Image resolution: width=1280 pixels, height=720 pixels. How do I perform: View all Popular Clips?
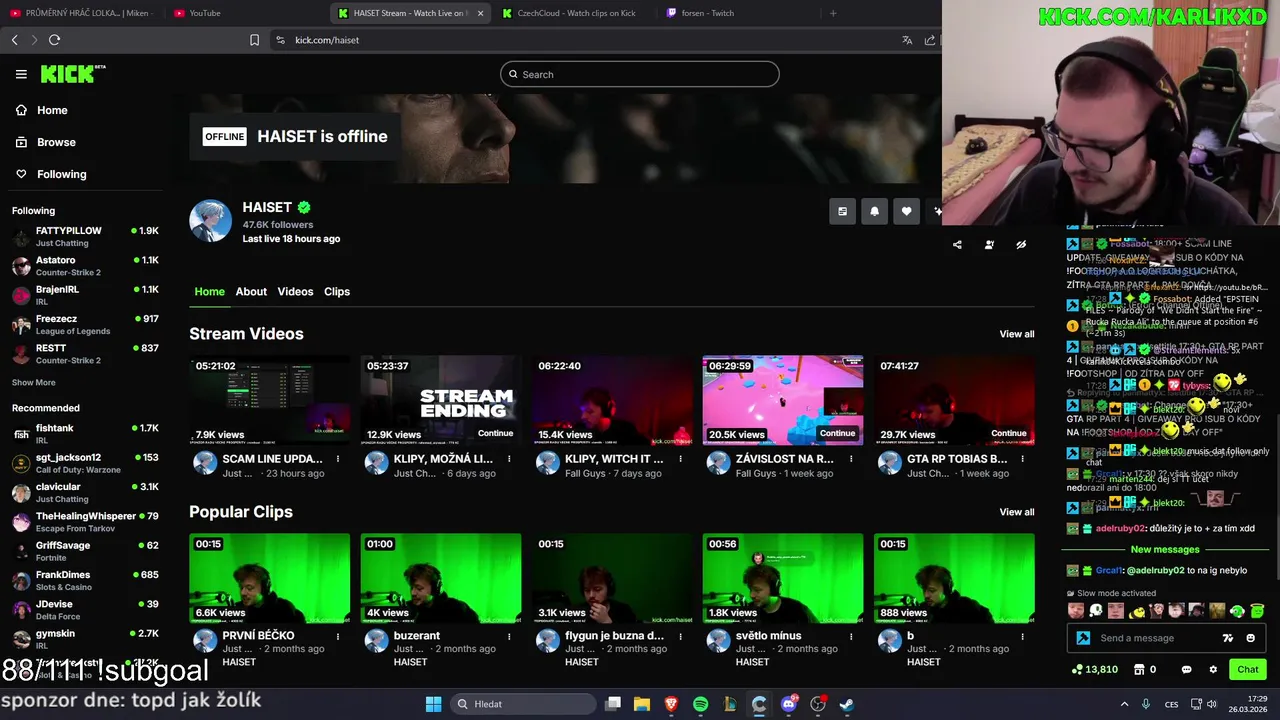point(1017,512)
